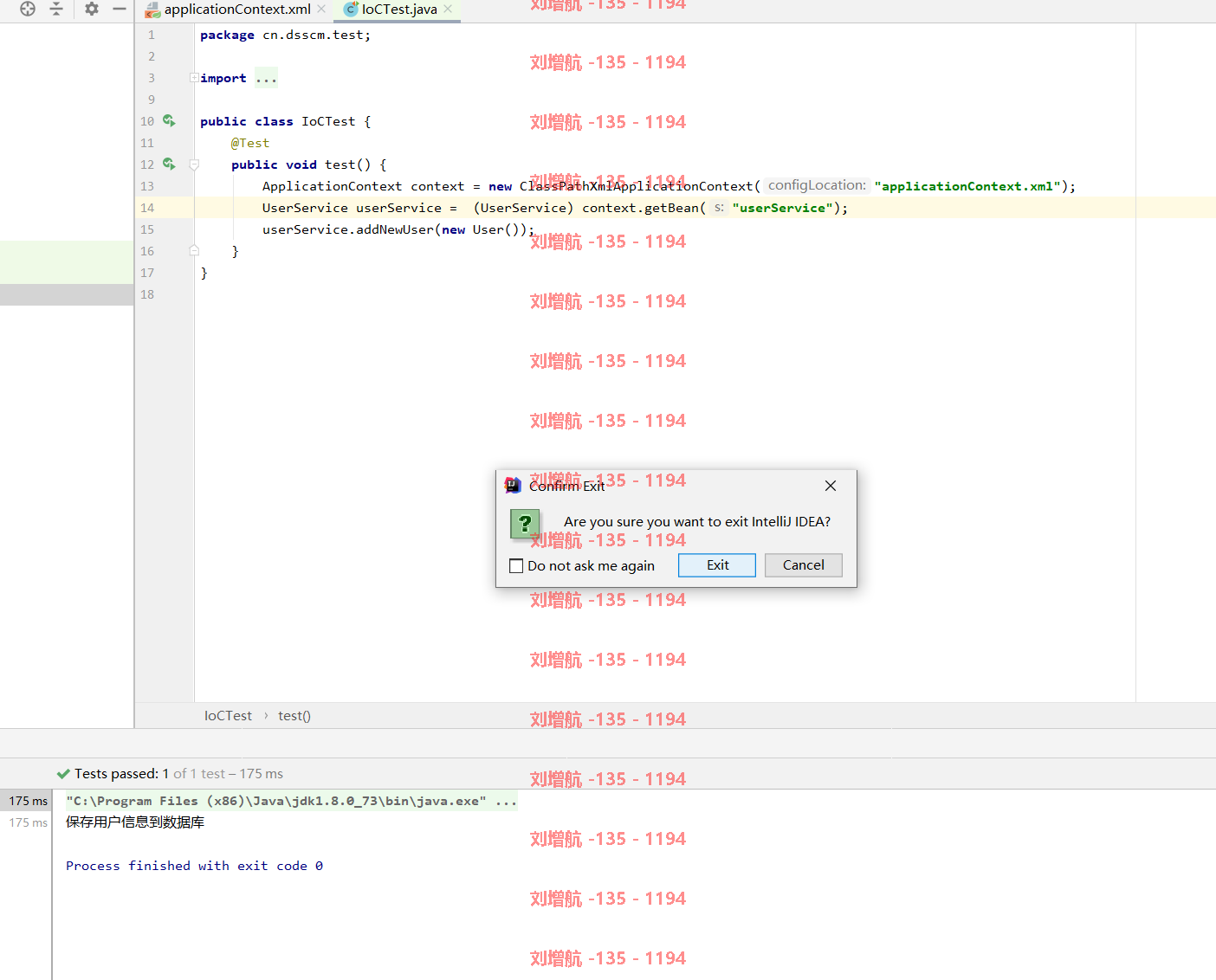Select the first 175 ms test result row
The width and height of the screenshot is (1216, 980).
[x=28, y=801]
